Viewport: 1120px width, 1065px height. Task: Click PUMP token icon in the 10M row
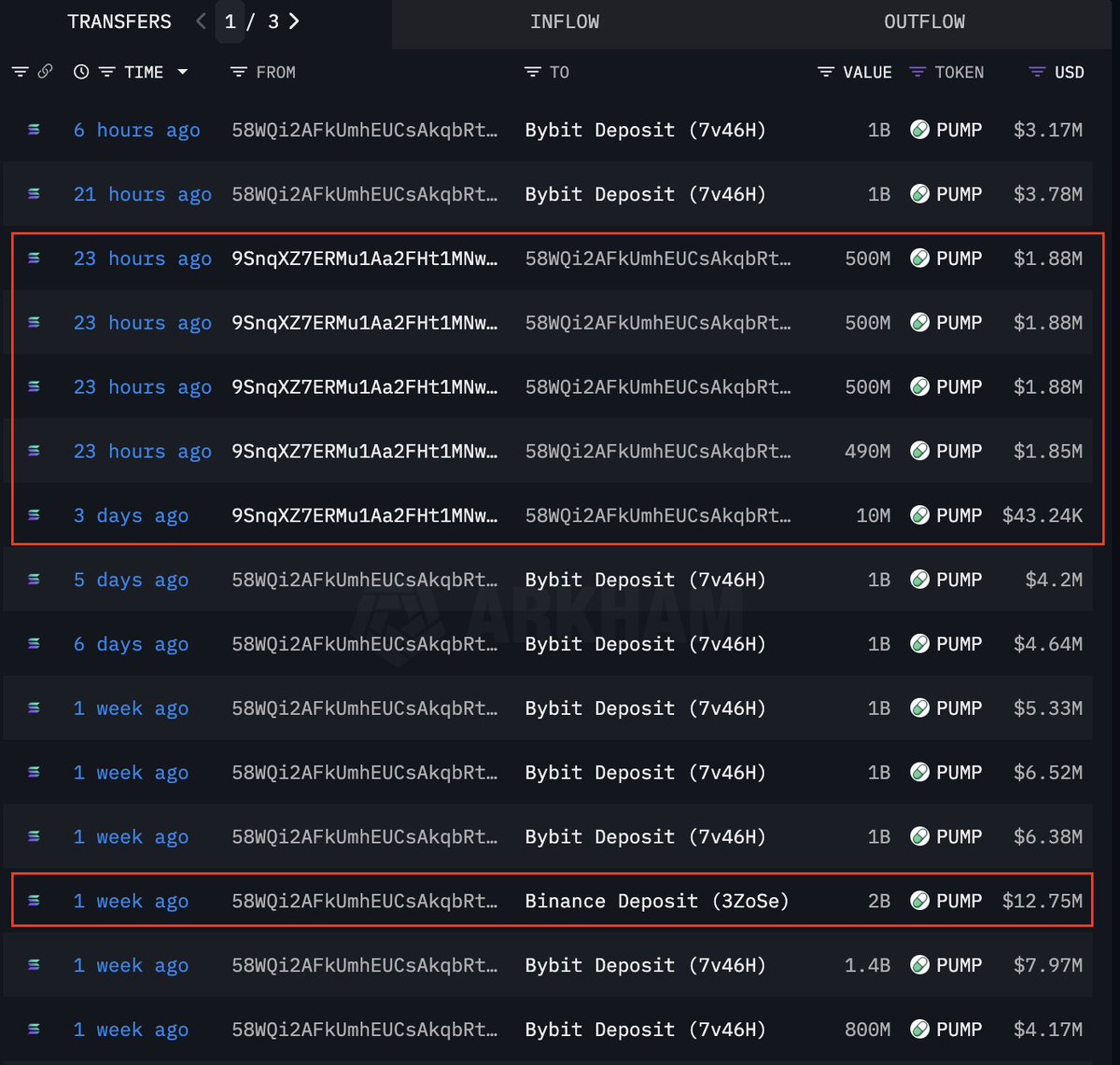919,515
